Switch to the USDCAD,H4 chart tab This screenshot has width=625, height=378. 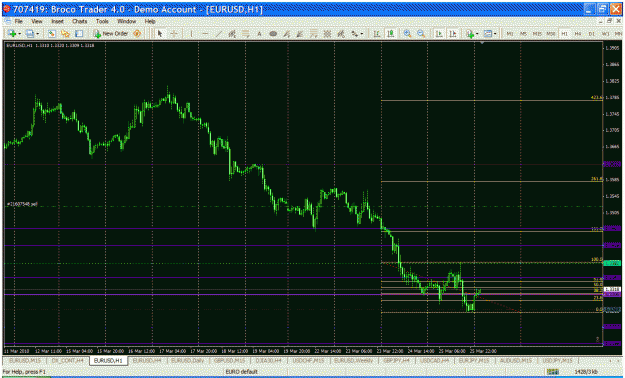click(434, 360)
